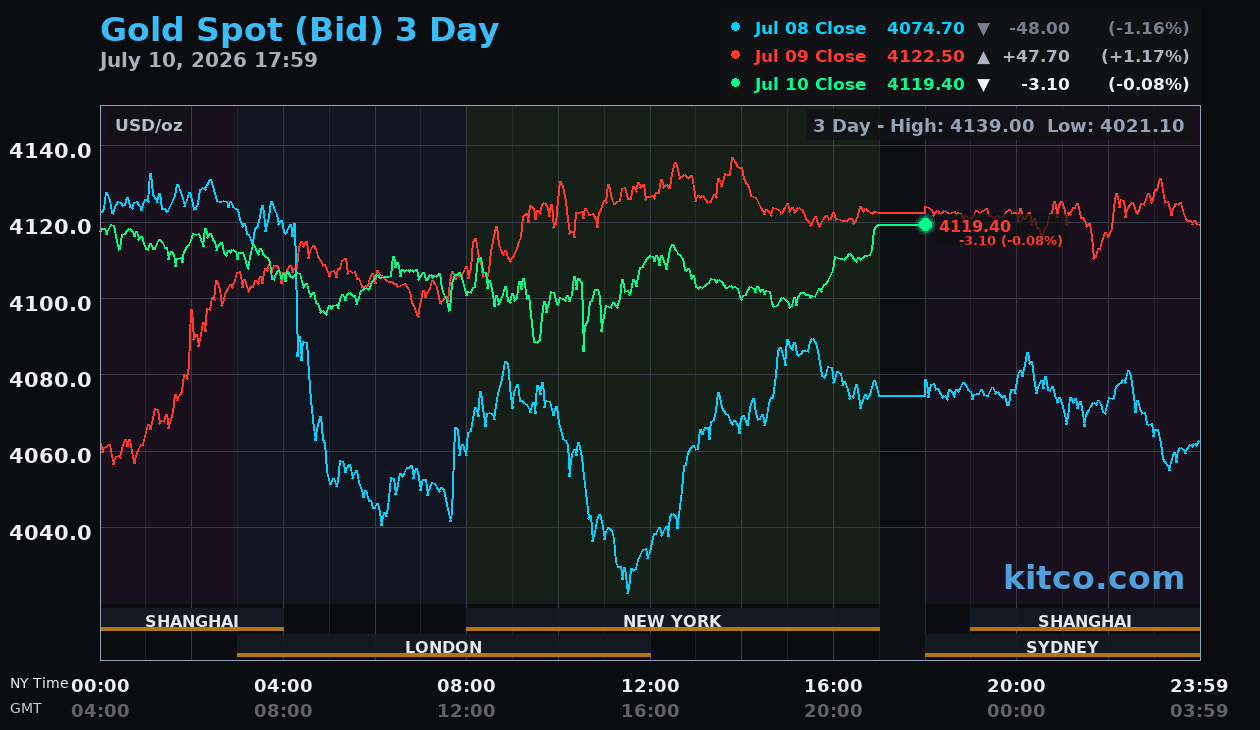The height and width of the screenshot is (730, 1260).
Task: Click the down arrow next to -3.10 in legend
Action: point(983,85)
